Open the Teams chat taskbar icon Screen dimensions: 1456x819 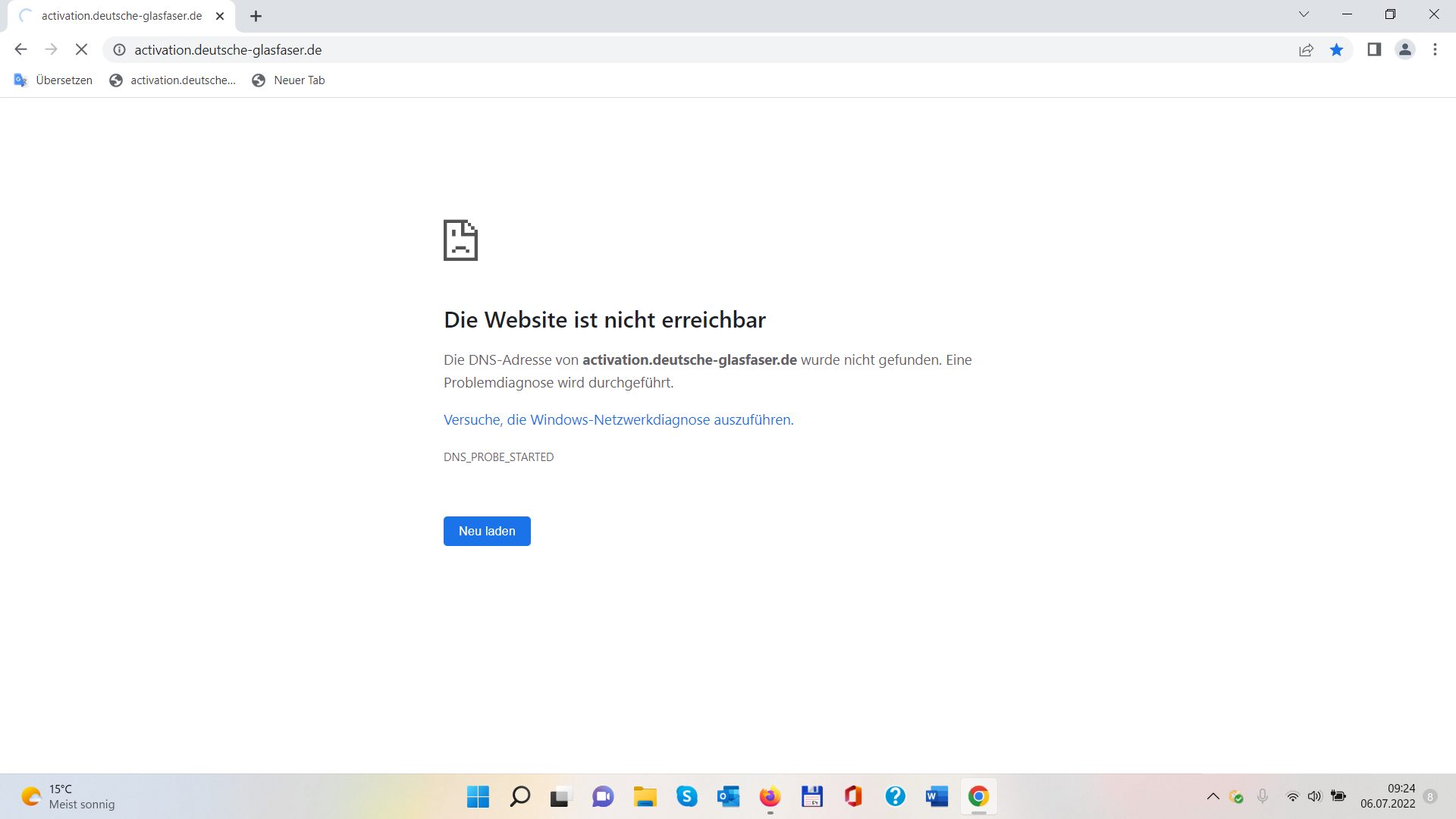pyautogui.click(x=603, y=797)
